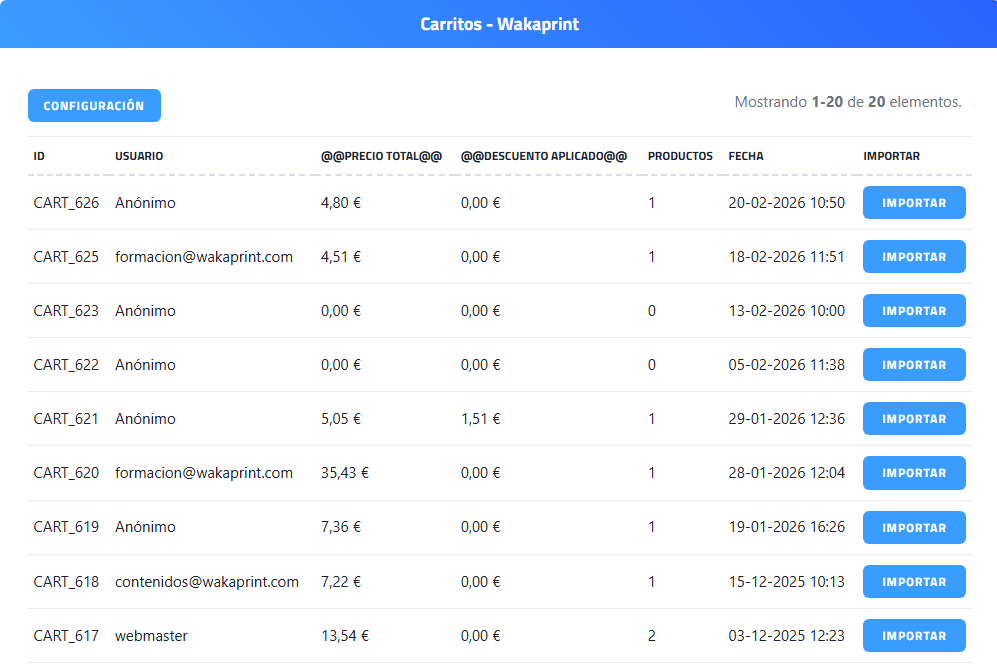Import the CART_621 cart
Viewport: 997px width, 668px height.
tap(914, 419)
